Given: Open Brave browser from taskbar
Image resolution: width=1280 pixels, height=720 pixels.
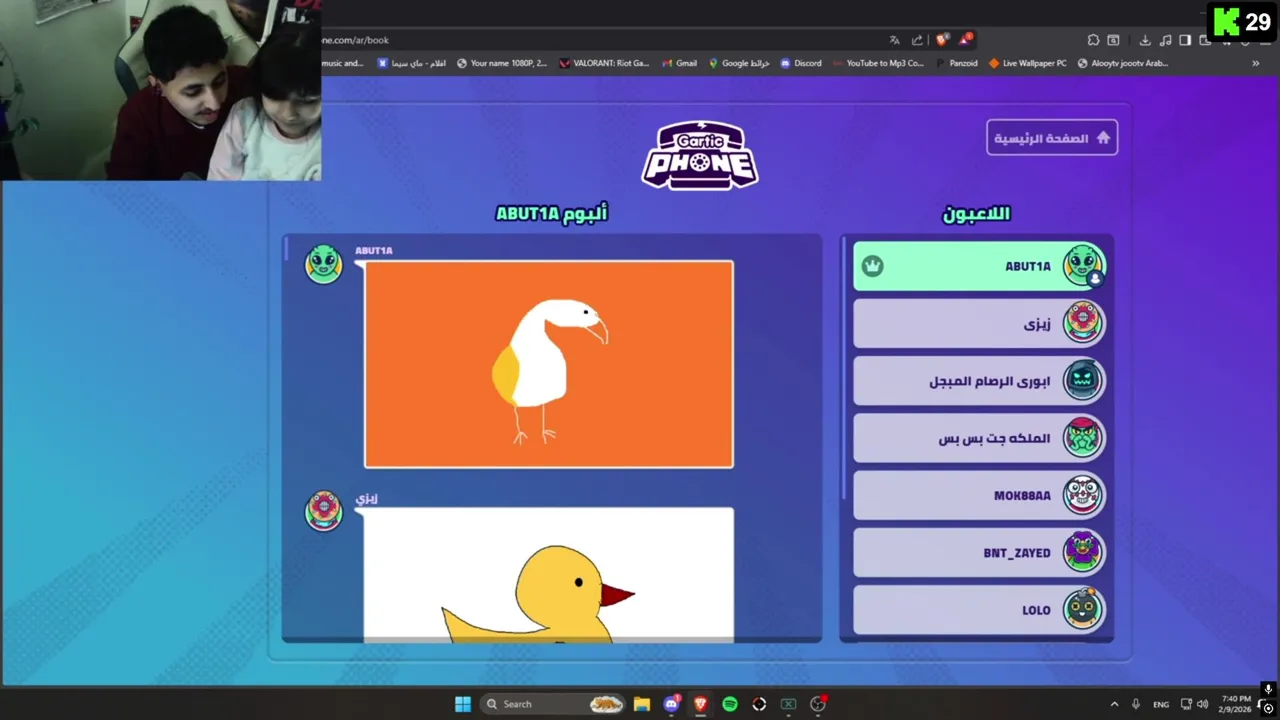Looking at the screenshot, I should coord(700,704).
